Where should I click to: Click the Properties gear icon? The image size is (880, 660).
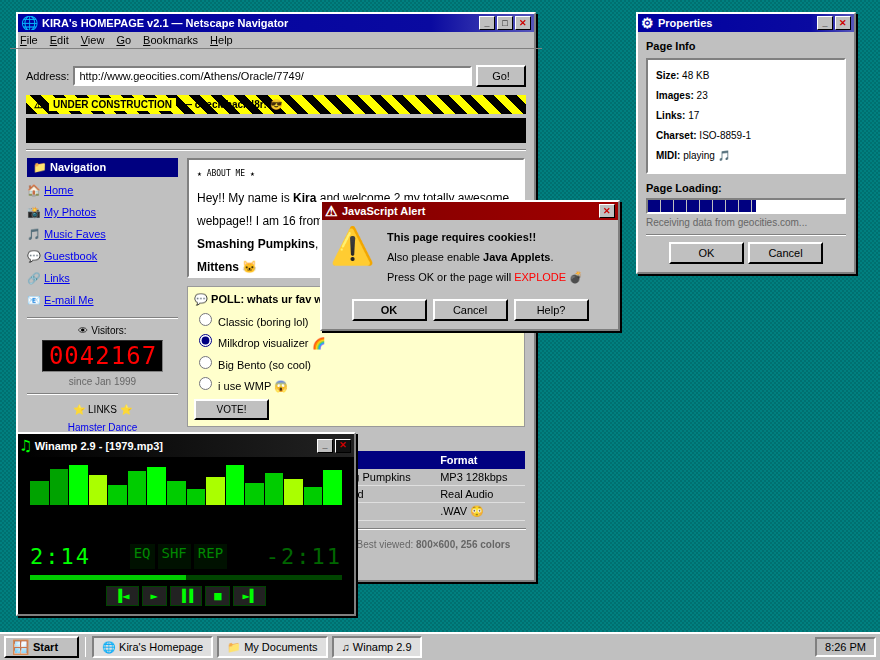[647, 23]
